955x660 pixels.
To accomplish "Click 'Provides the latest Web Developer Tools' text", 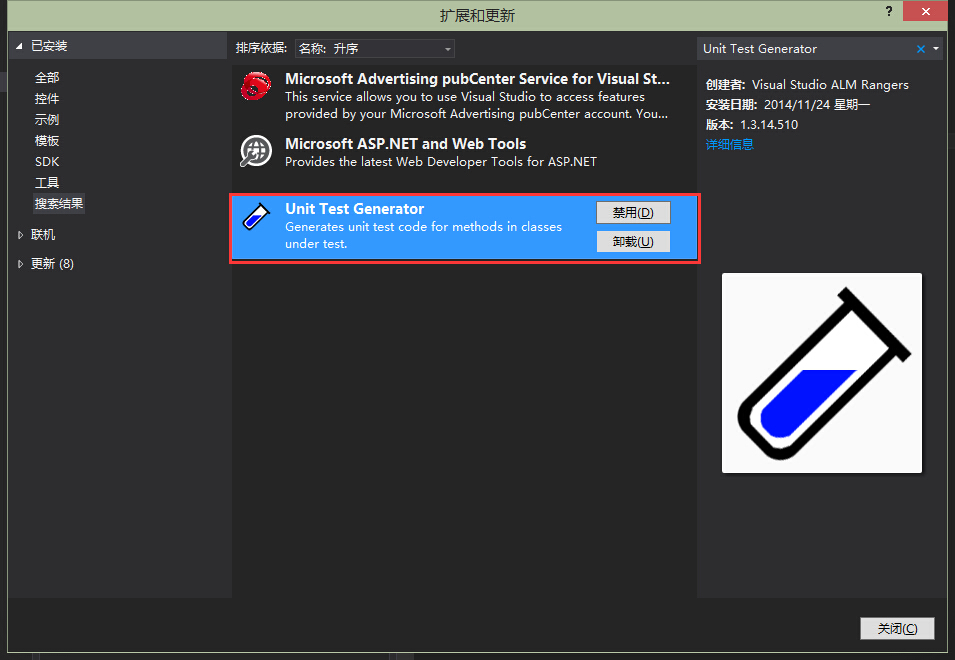I will pos(441,161).
